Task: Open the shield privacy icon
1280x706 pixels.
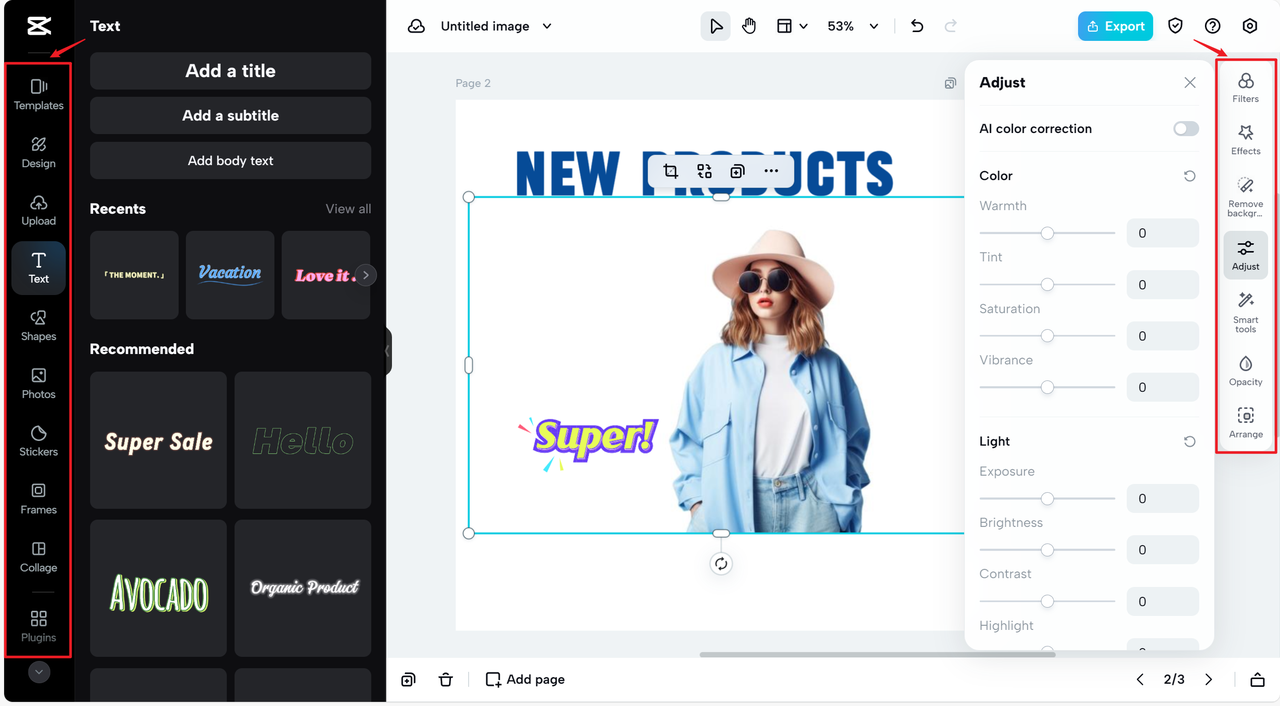Action: 1176,26
